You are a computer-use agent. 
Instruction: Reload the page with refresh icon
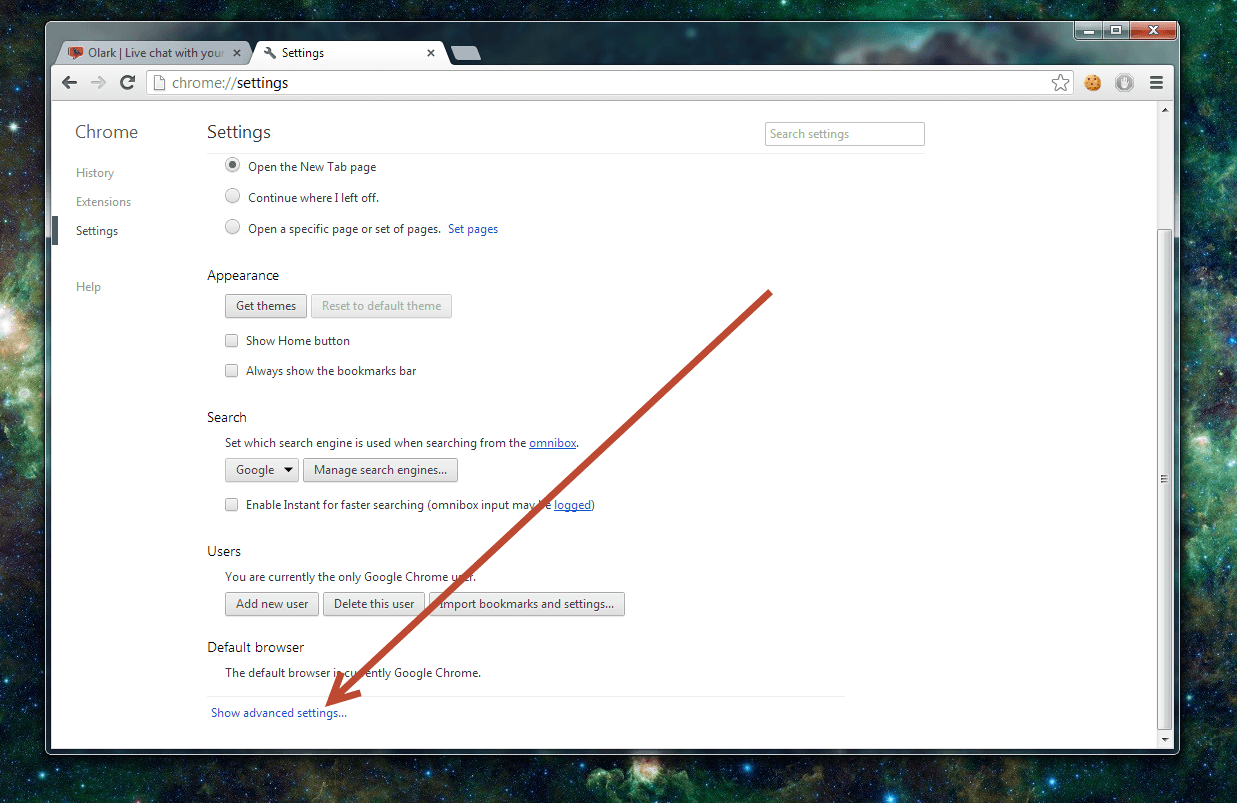point(127,83)
